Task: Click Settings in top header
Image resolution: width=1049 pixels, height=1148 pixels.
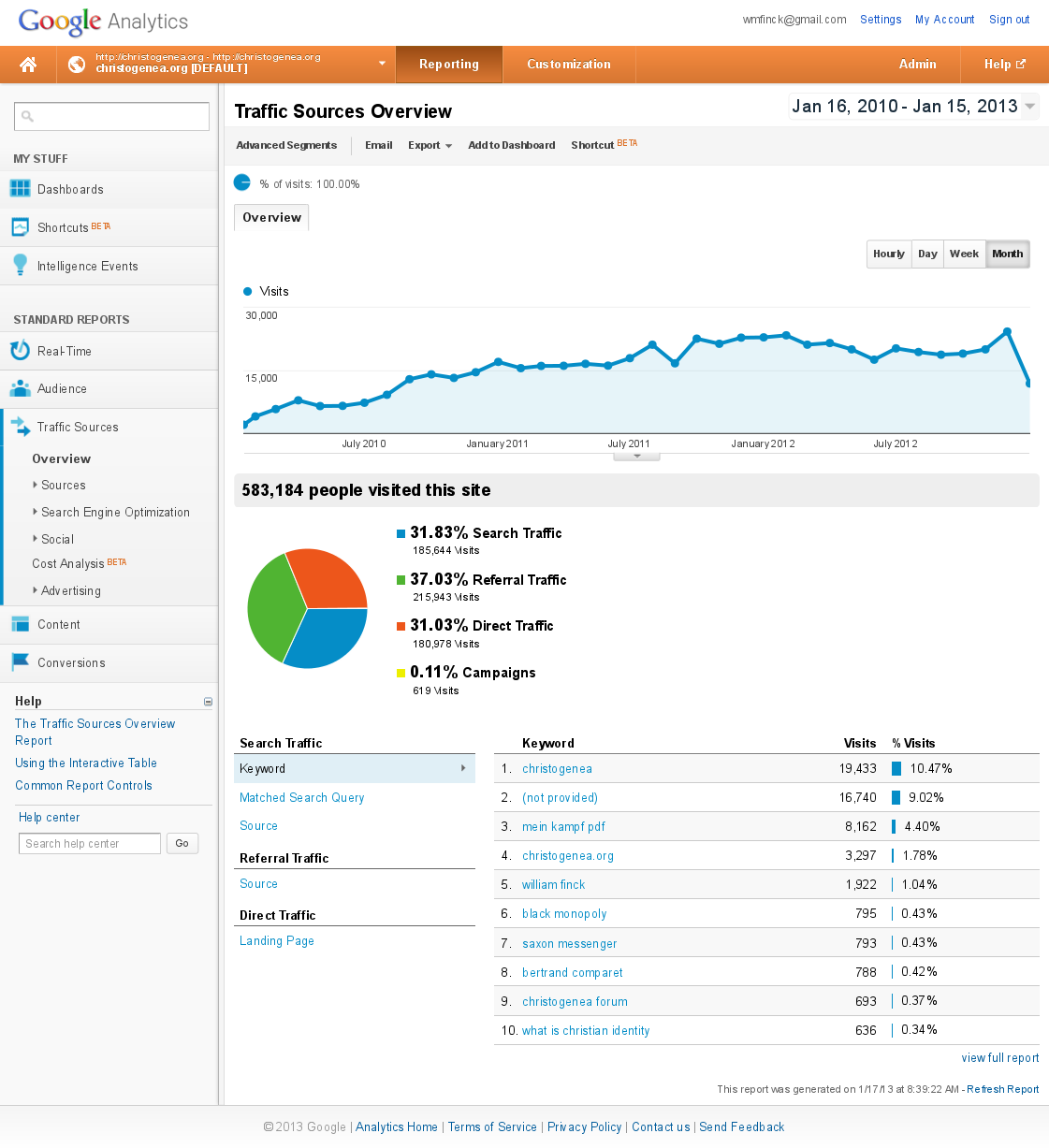Action: pyautogui.click(x=881, y=20)
